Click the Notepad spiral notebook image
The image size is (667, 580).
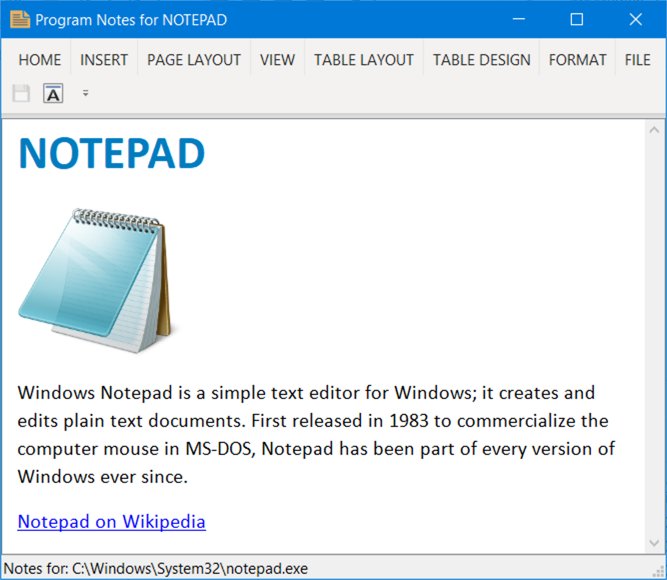97,280
